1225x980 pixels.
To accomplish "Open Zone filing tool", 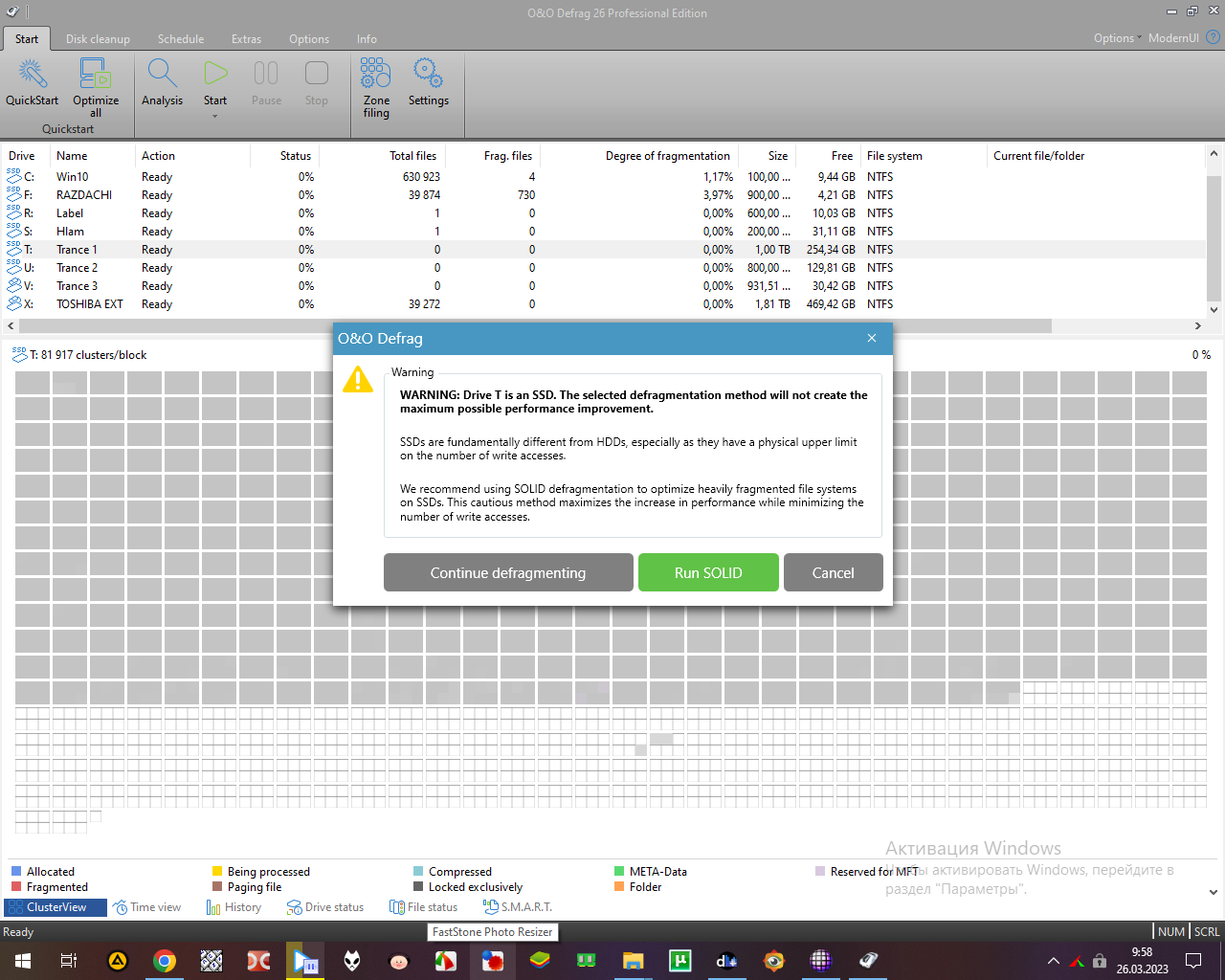I will 376,75.
